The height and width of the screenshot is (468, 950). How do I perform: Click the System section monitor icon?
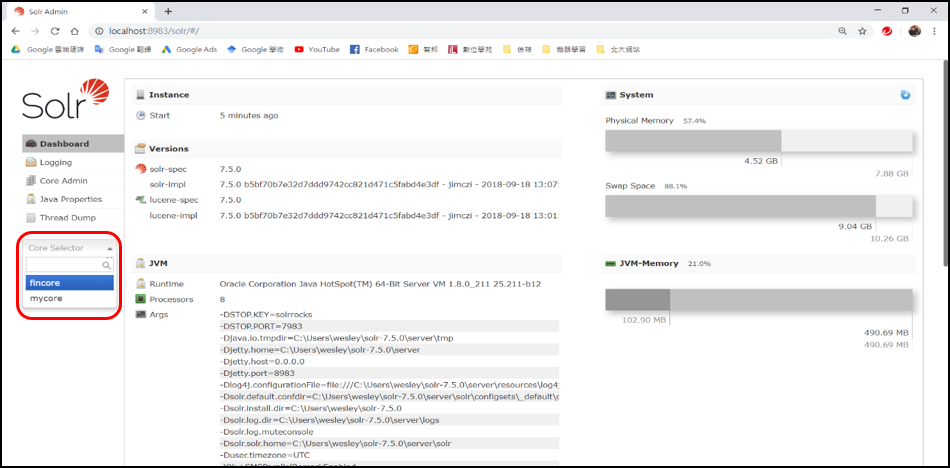(x=611, y=95)
